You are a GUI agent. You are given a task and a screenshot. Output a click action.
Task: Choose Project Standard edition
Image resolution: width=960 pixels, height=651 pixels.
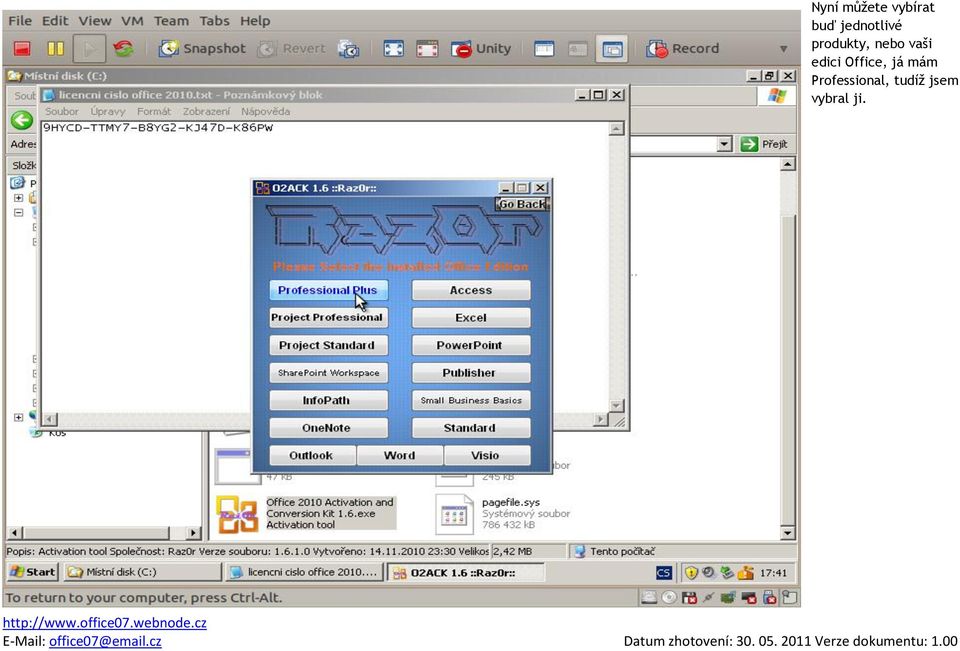(328, 345)
